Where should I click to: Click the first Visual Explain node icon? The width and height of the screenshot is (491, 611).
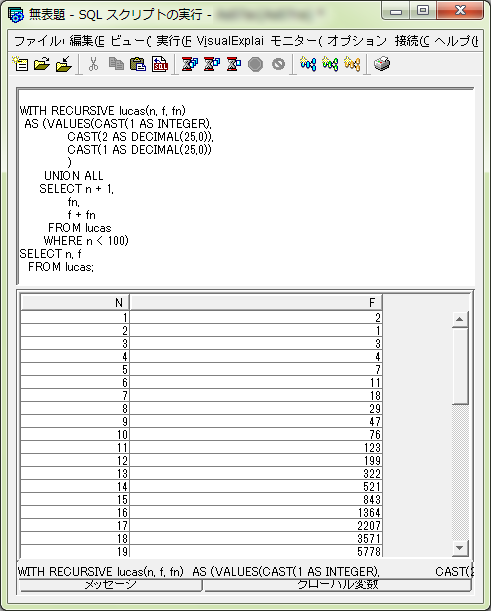[x=308, y=64]
